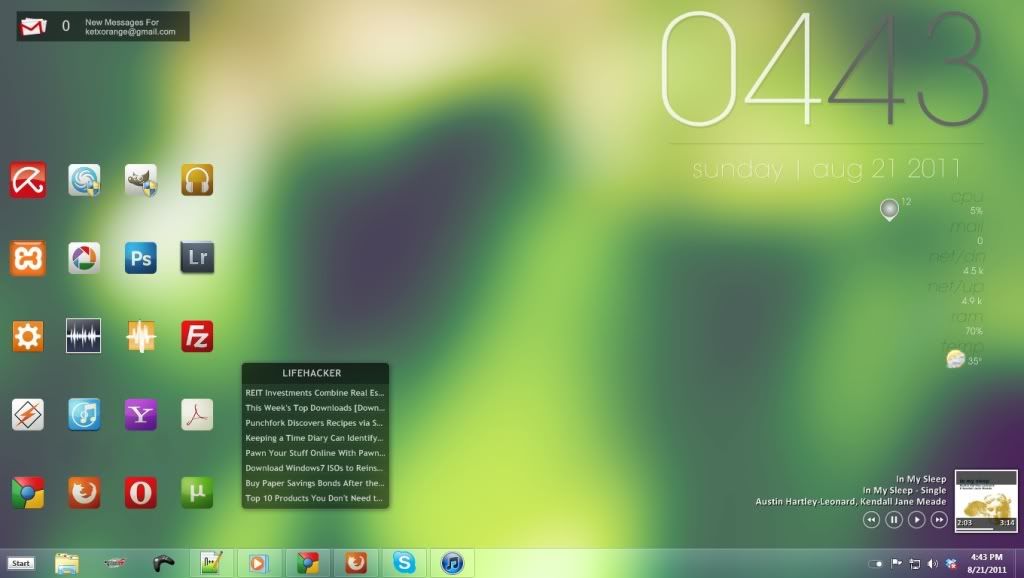Image resolution: width=1024 pixels, height=578 pixels.
Task: Launch iTunes from the taskbar
Action: (453, 562)
